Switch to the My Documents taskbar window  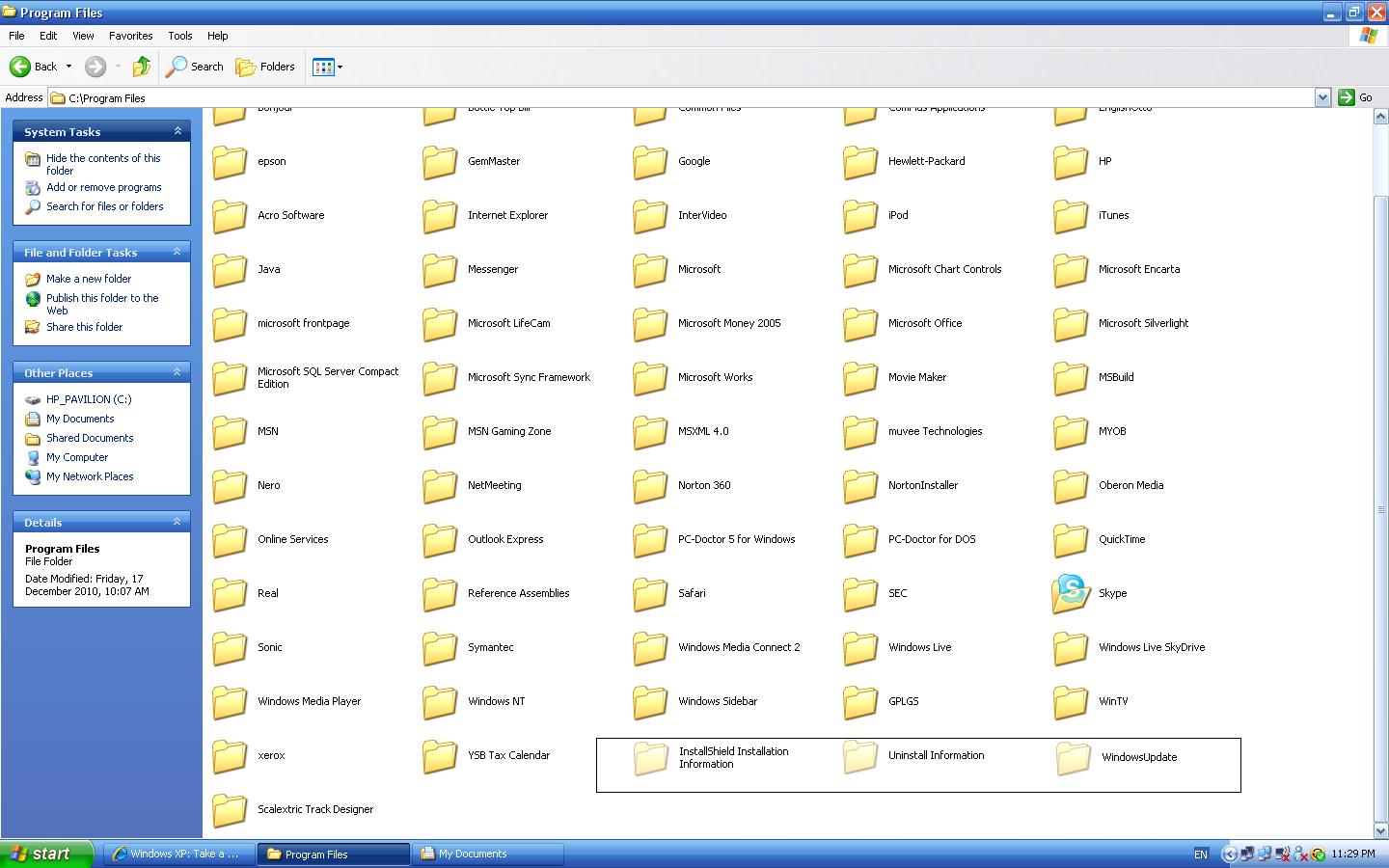488,854
